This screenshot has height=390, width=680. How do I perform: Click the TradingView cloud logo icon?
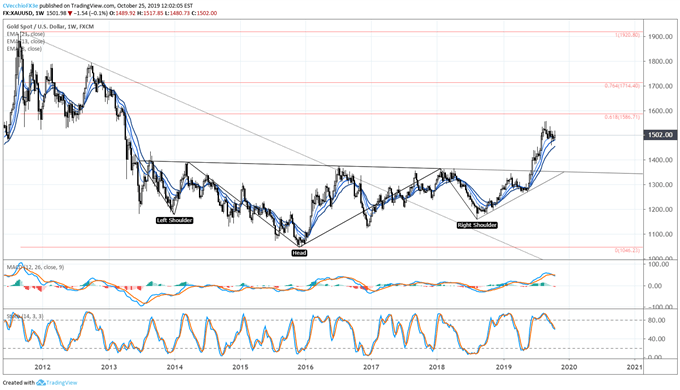click(41, 383)
